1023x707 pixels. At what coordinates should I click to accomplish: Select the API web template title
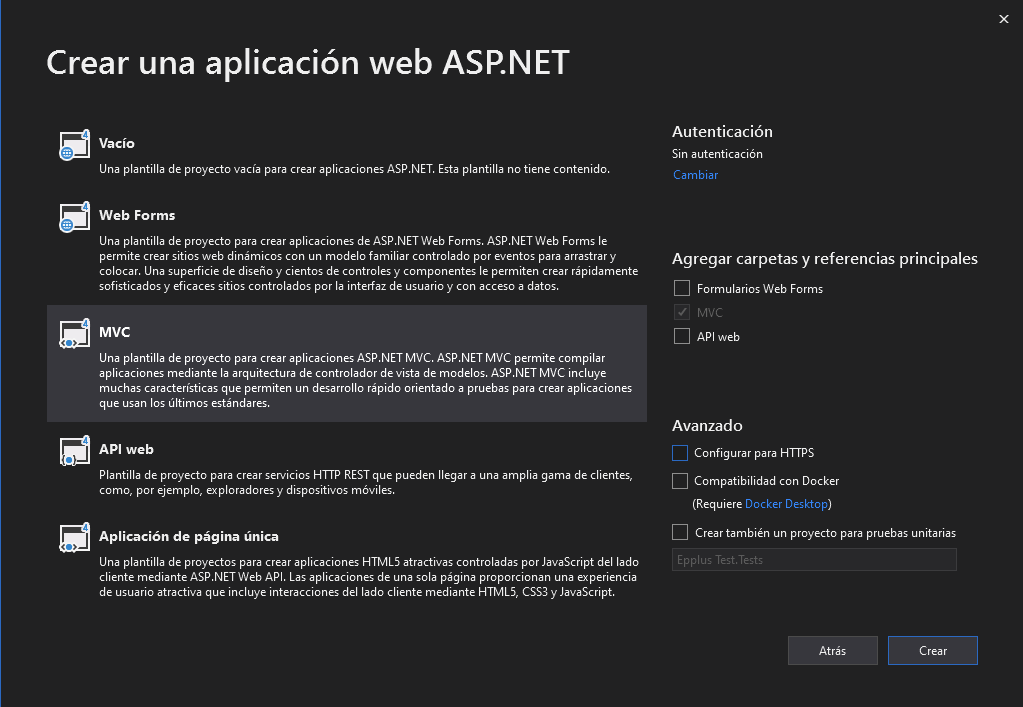pyautogui.click(x=127, y=449)
